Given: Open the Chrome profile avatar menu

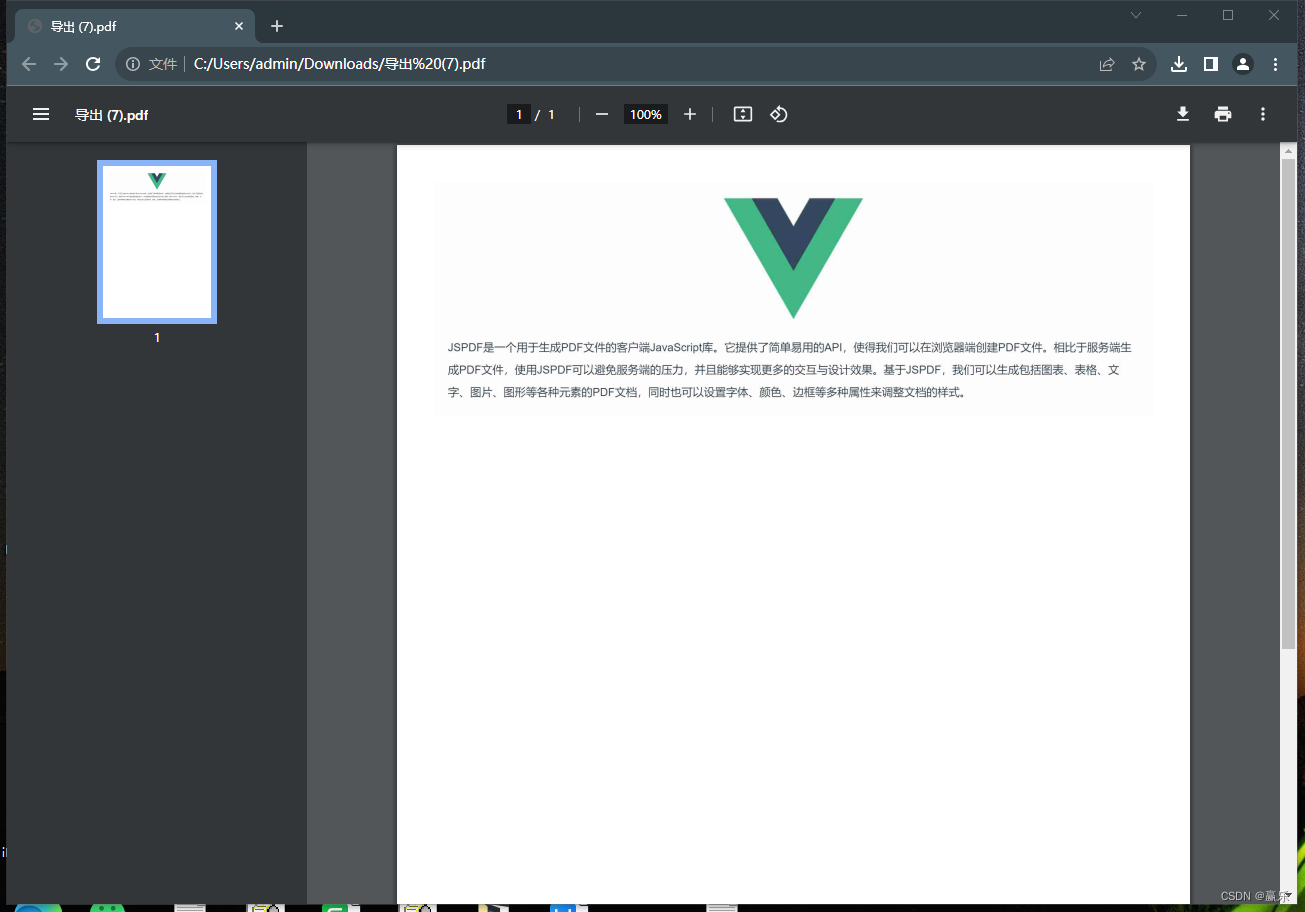Looking at the screenshot, I should tap(1242, 63).
